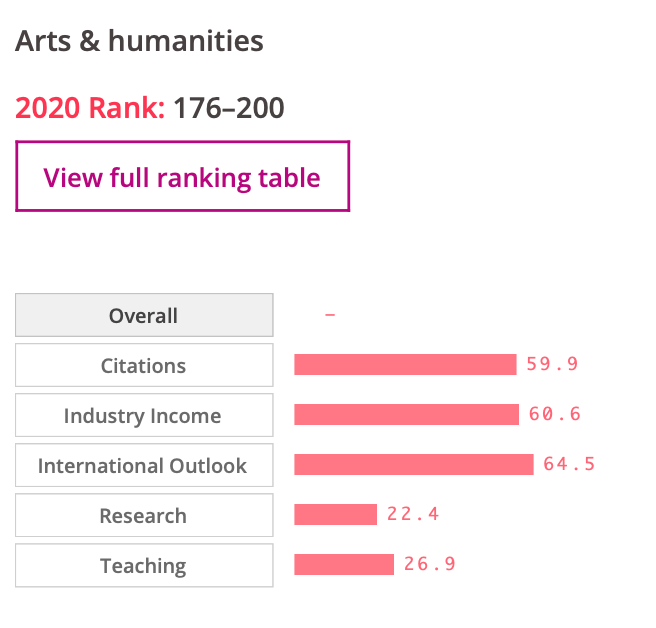Choose the Industry Income category
The image size is (656, 628).
click(x=143, y=415)
